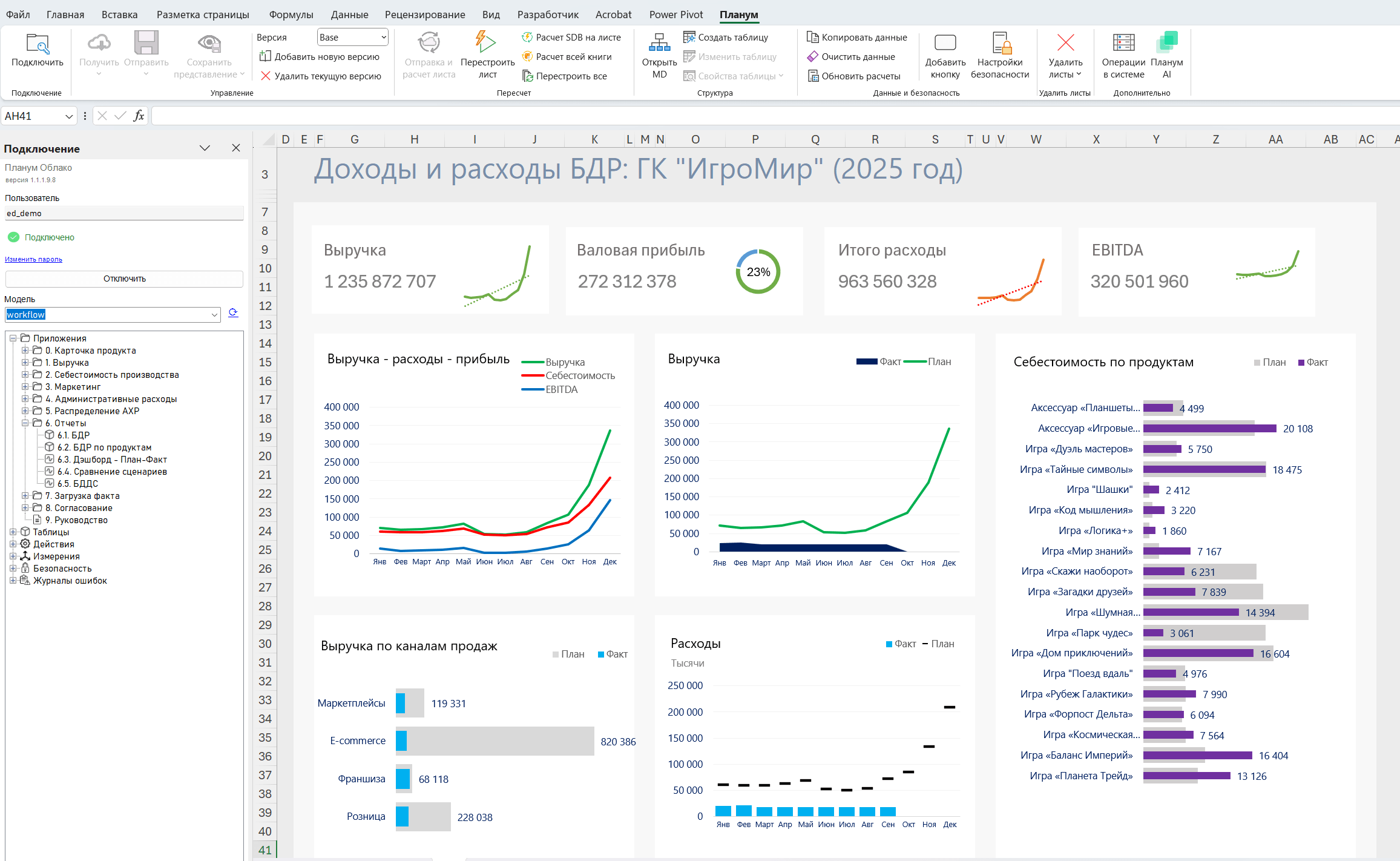Open the Открыть MD structure icon
This screenshot has width=1400, height=861.
pos(659,43)
